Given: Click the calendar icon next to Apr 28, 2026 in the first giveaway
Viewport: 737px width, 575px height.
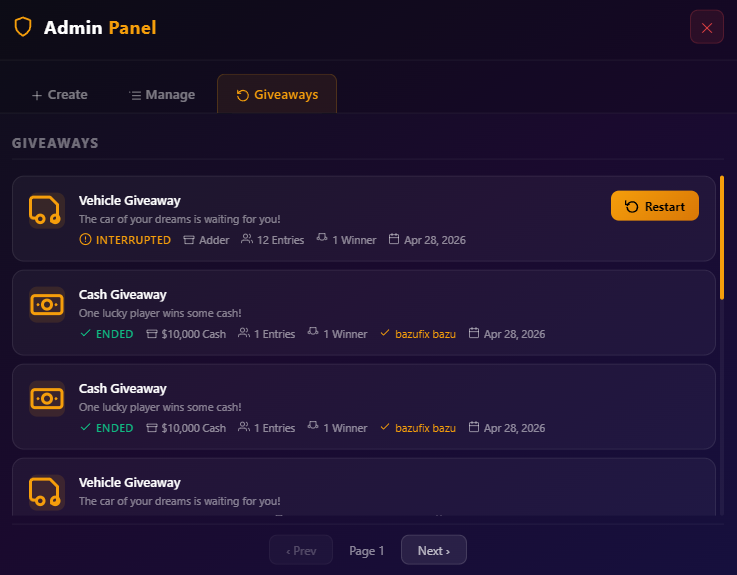Looking at the screenshot, I should [394, 239].
